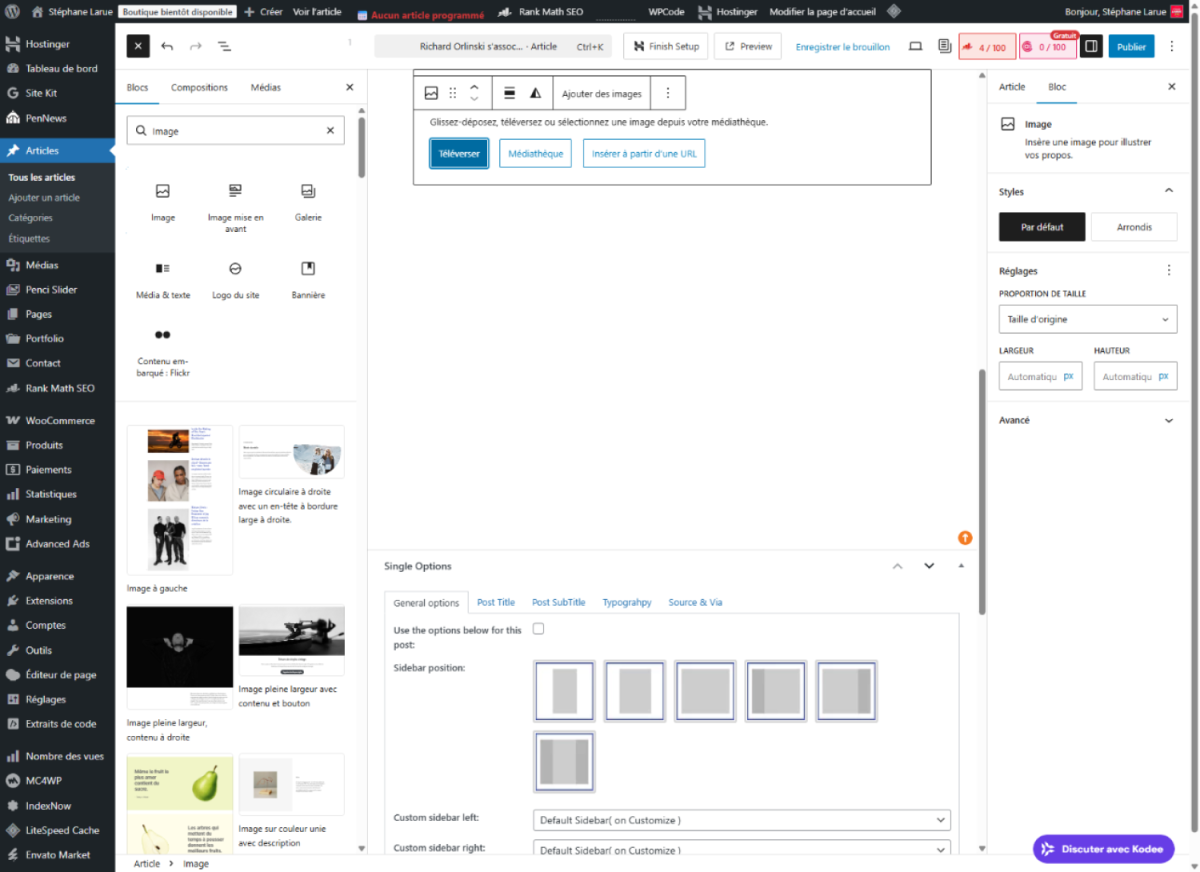Select the Arrondis image style

1133,227
